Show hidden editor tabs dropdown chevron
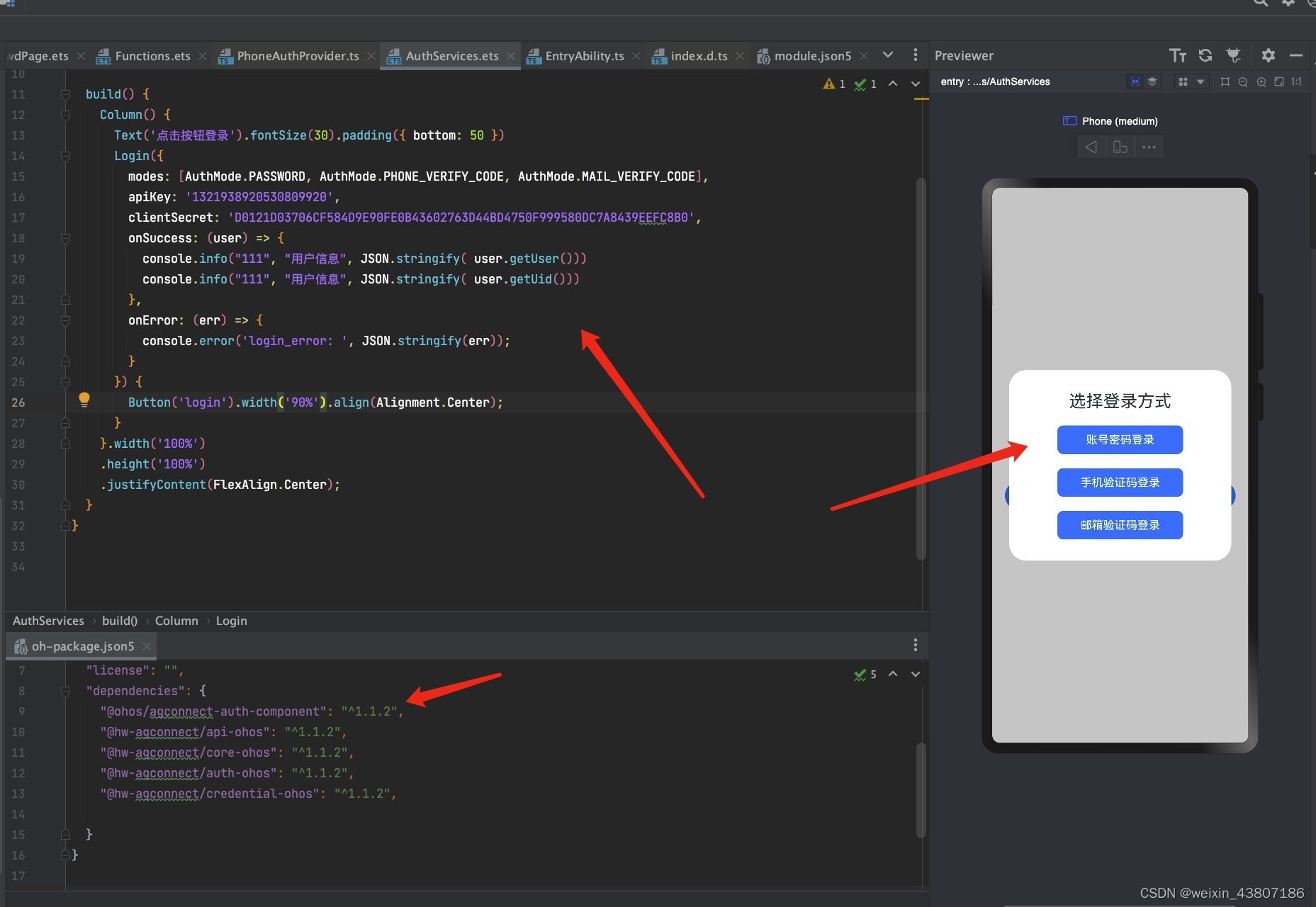Viewport: 1316px width, 907px height. (x=888, y=55)
